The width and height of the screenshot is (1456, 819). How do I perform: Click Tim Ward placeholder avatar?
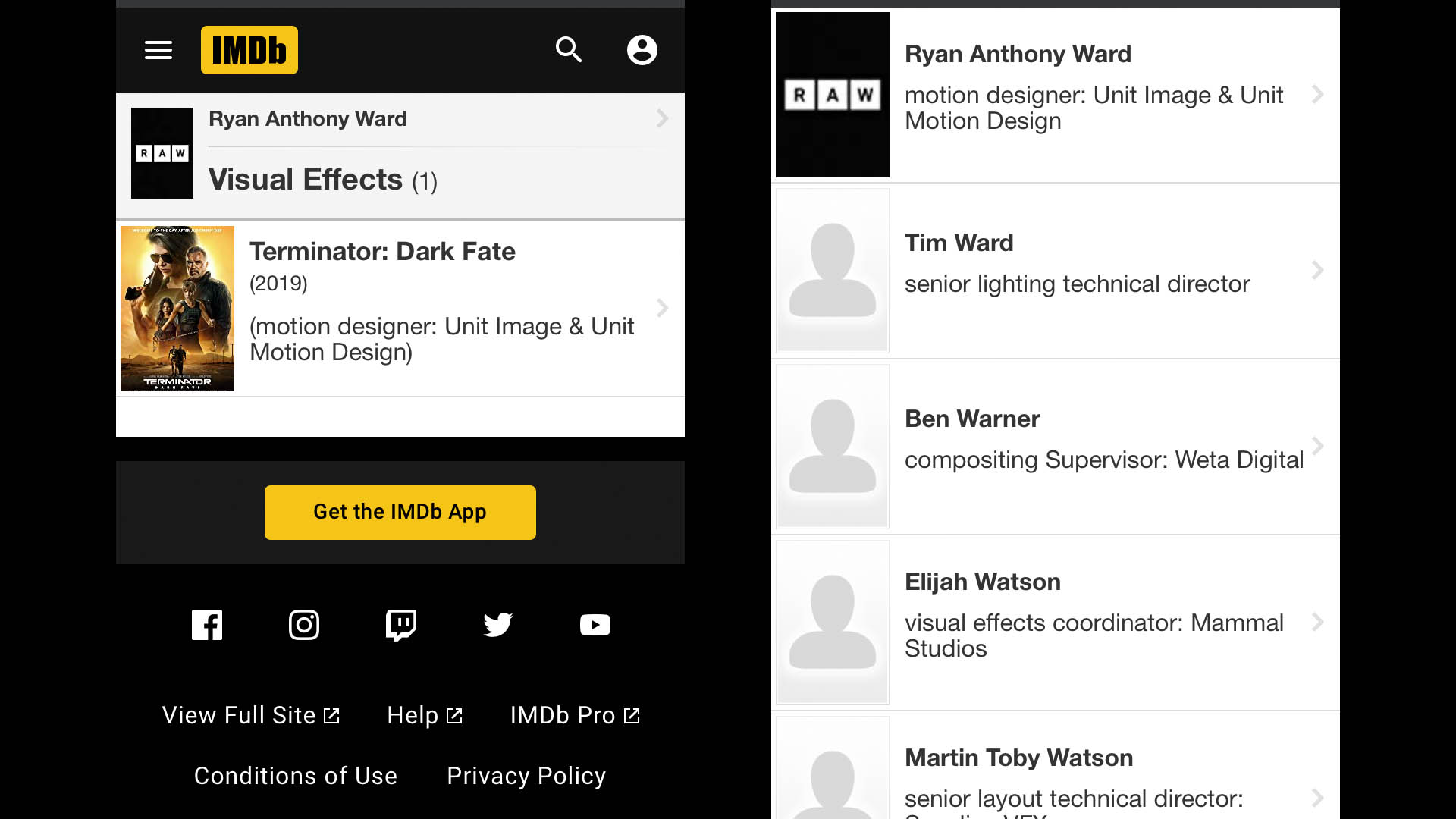click(833, 270)
